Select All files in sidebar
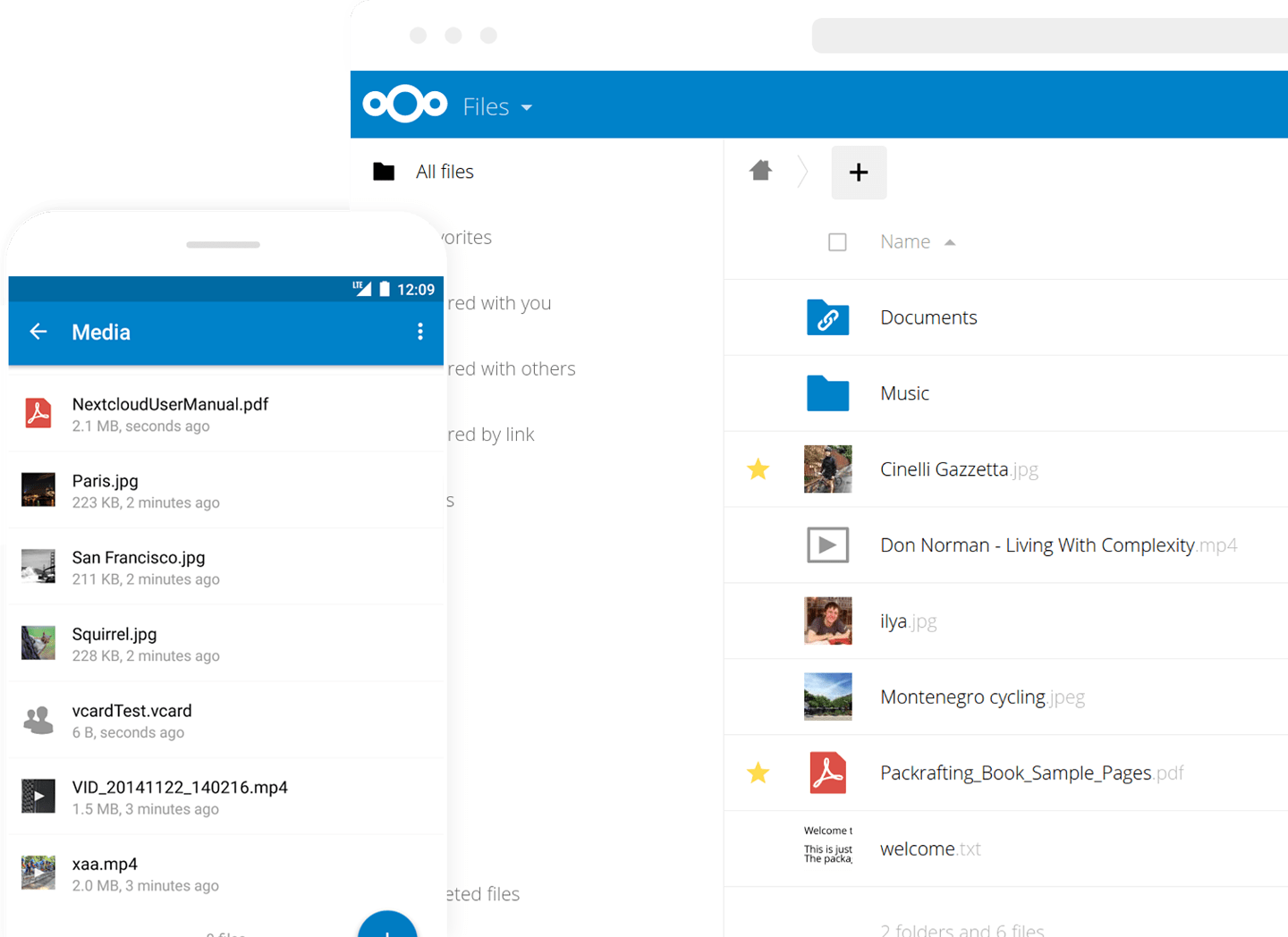 click(445, 172)
